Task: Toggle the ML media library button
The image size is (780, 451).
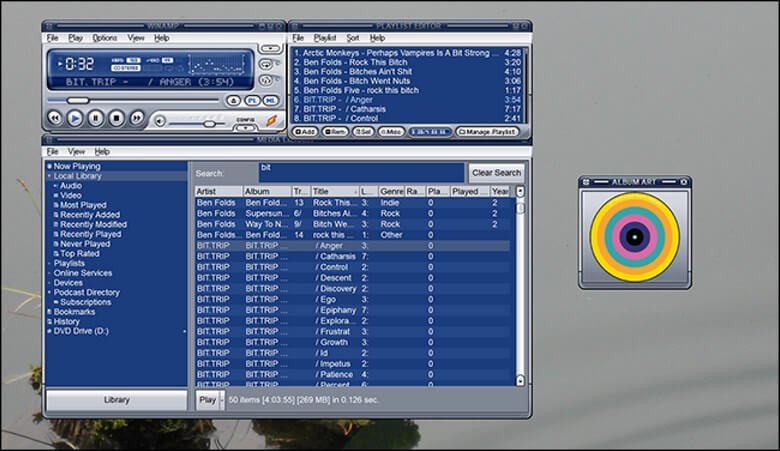Action: coord(271,100)
